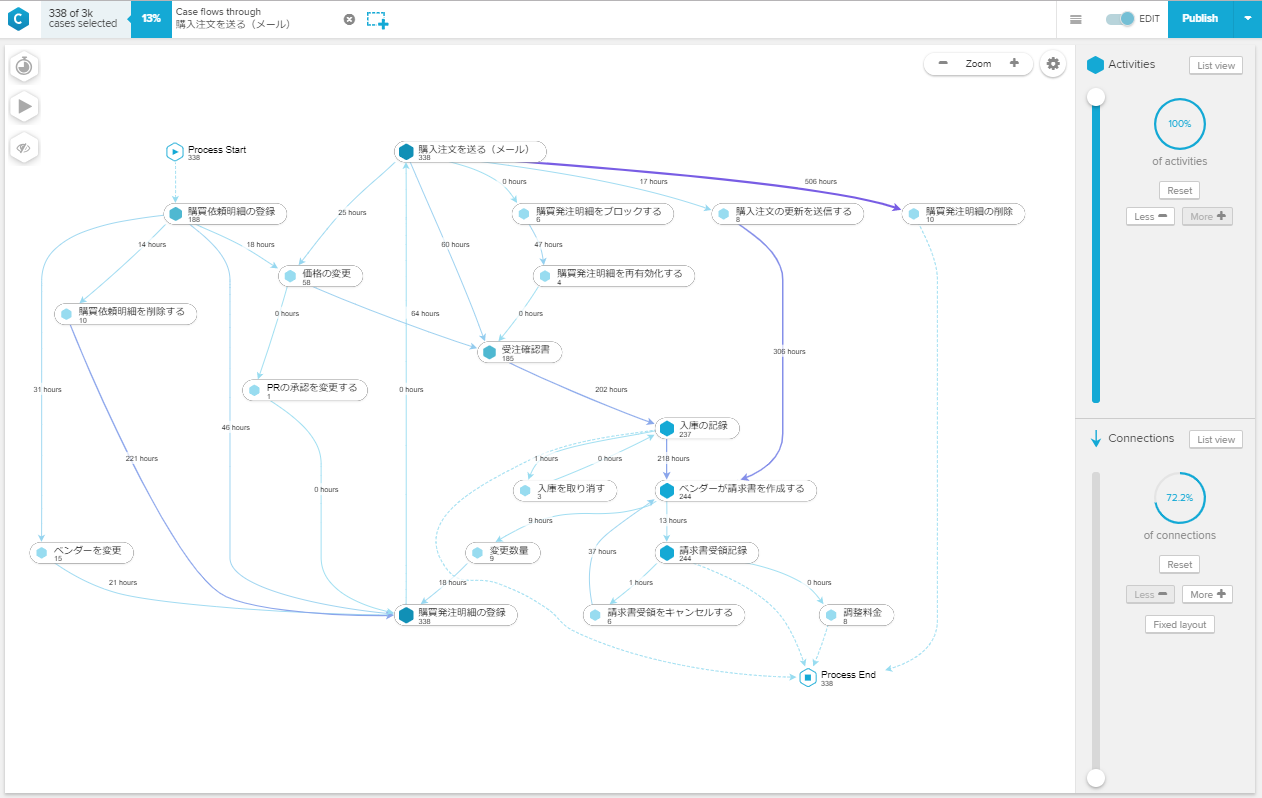Toggle the EDIT mode switch
Screen dimensions: 1262x798
click(x=1120, y=18)
